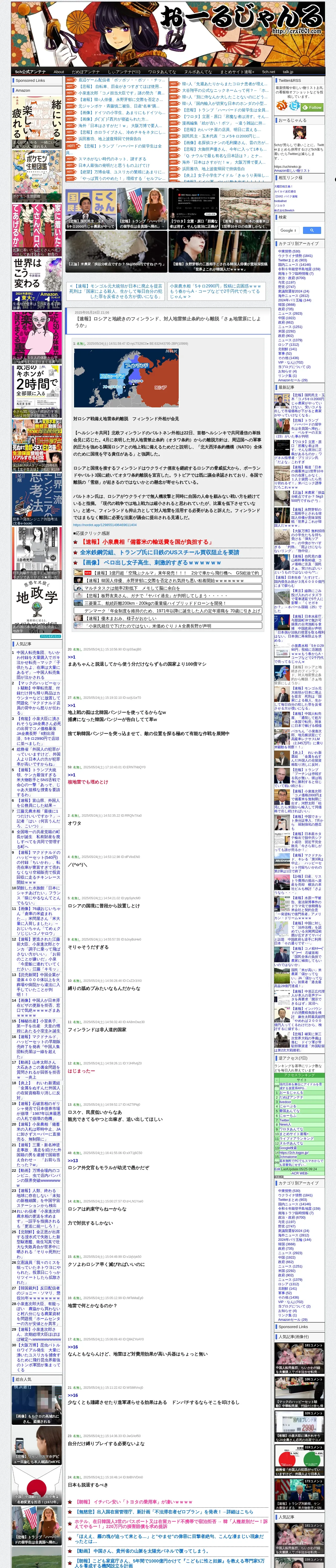Open the nordot.app source URL link
The height and width of the screenshot is (1568, 336).
point(105,525)
